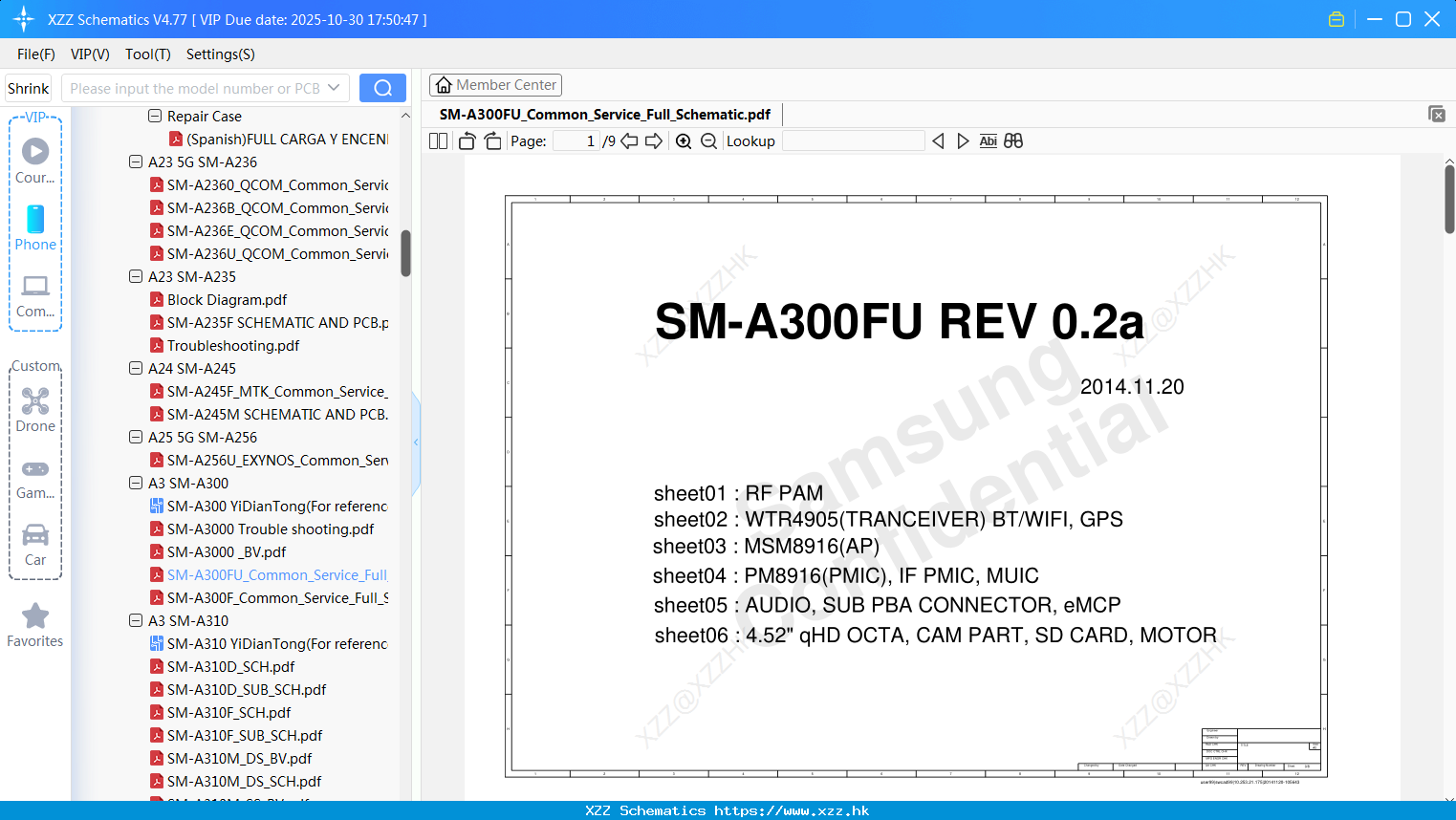Open the Car category

tap(35, 545)
